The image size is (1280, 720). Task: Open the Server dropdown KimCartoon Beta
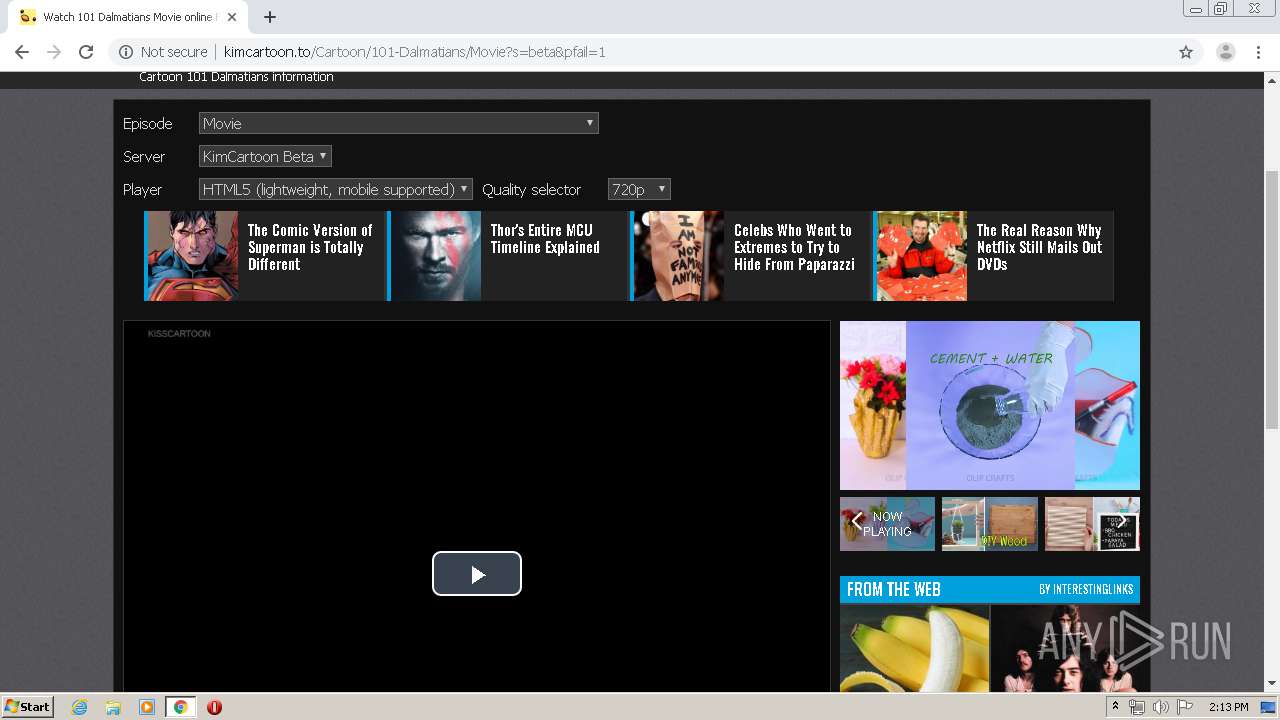tap(265, 156)
